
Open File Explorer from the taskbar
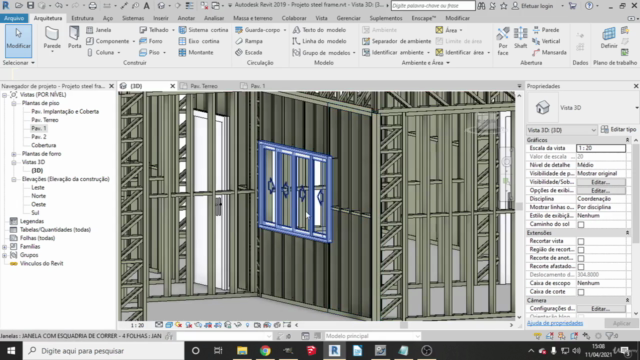[242, 351]
